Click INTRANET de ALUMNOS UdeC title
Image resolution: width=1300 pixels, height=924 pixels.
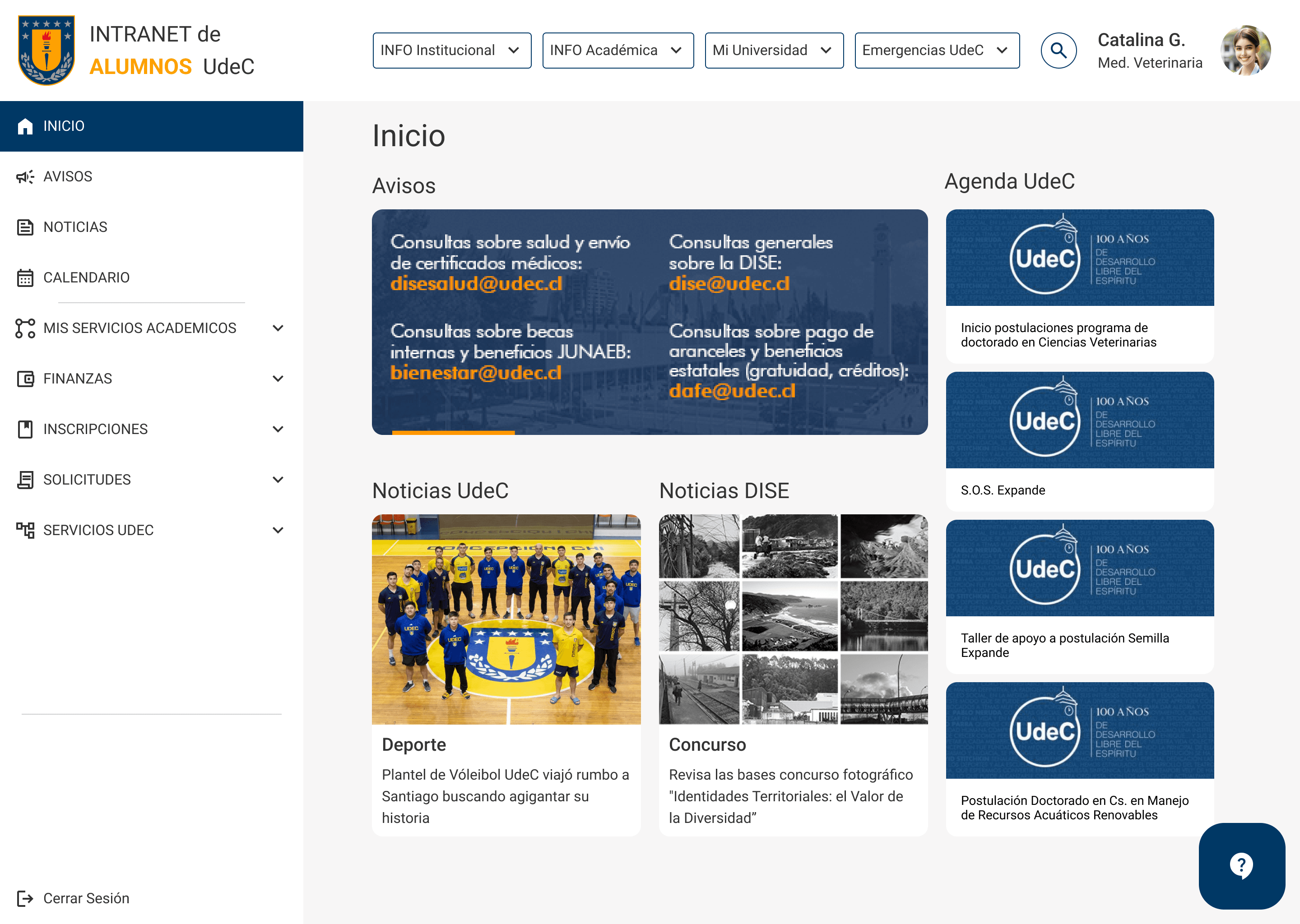pos(172,51)
